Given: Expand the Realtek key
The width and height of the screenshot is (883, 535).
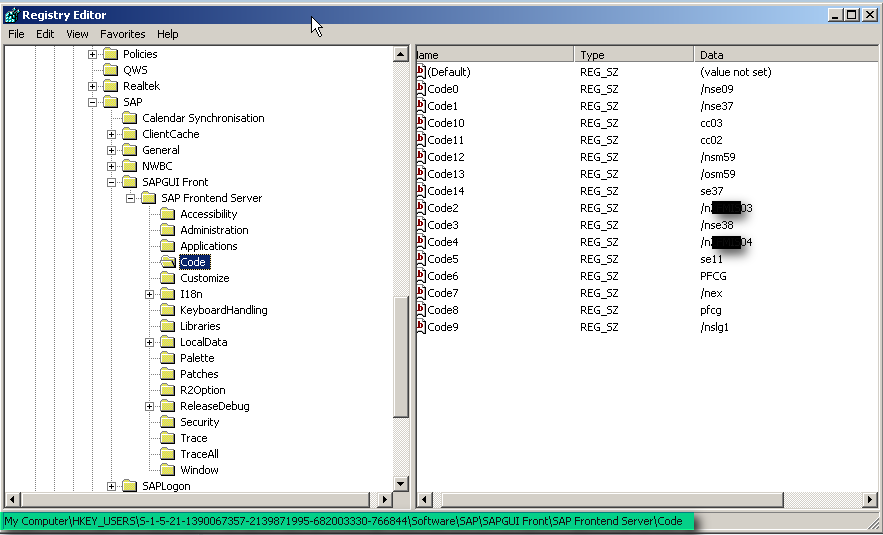Looking at the screenshot, I should 92,87.
